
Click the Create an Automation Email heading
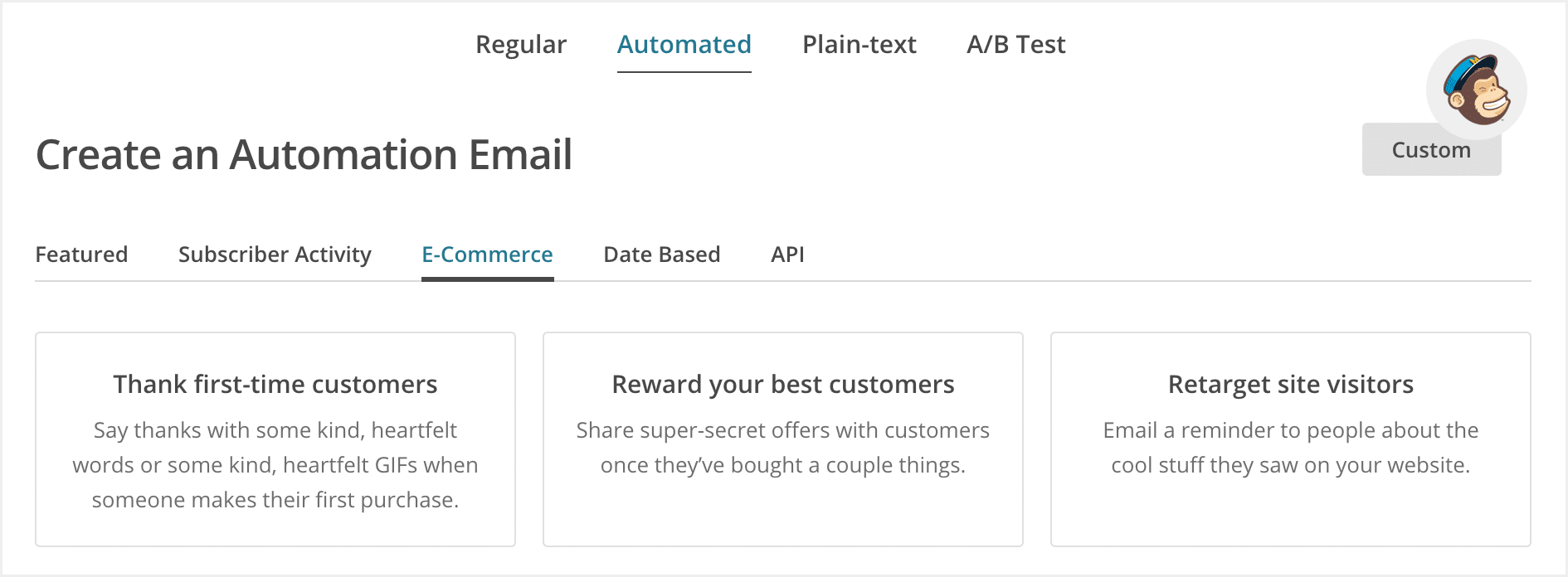click(x=304, y=155)
